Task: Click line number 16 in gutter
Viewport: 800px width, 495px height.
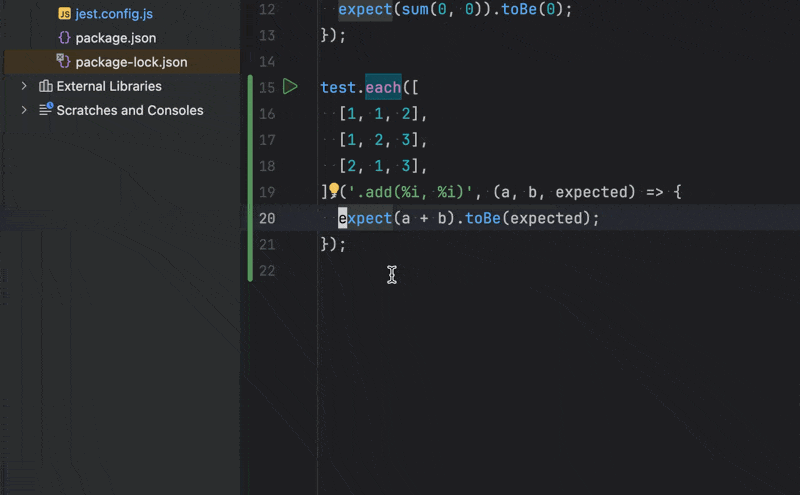Action: pos(267,114)
